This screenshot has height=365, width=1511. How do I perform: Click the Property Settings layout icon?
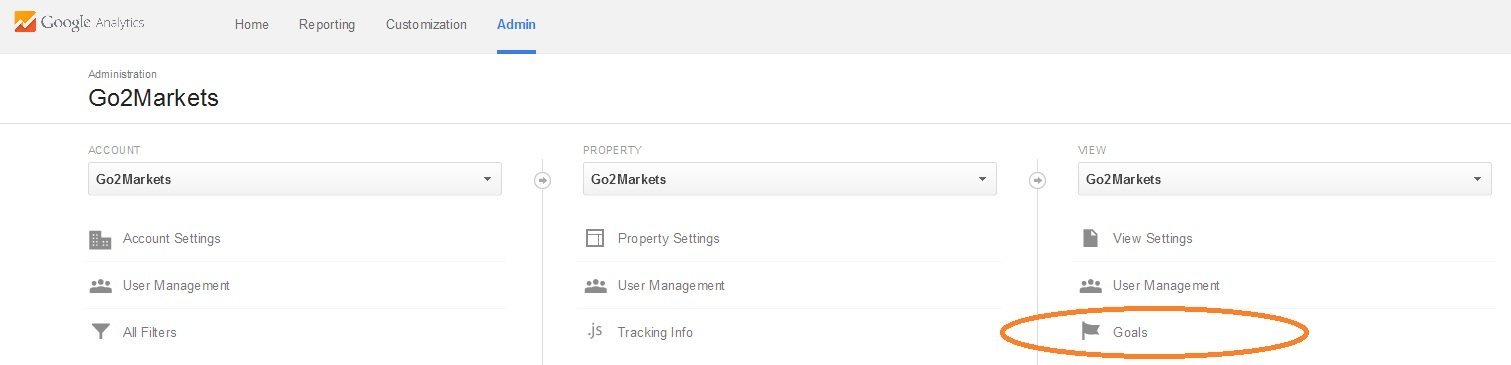click(595, 239)
